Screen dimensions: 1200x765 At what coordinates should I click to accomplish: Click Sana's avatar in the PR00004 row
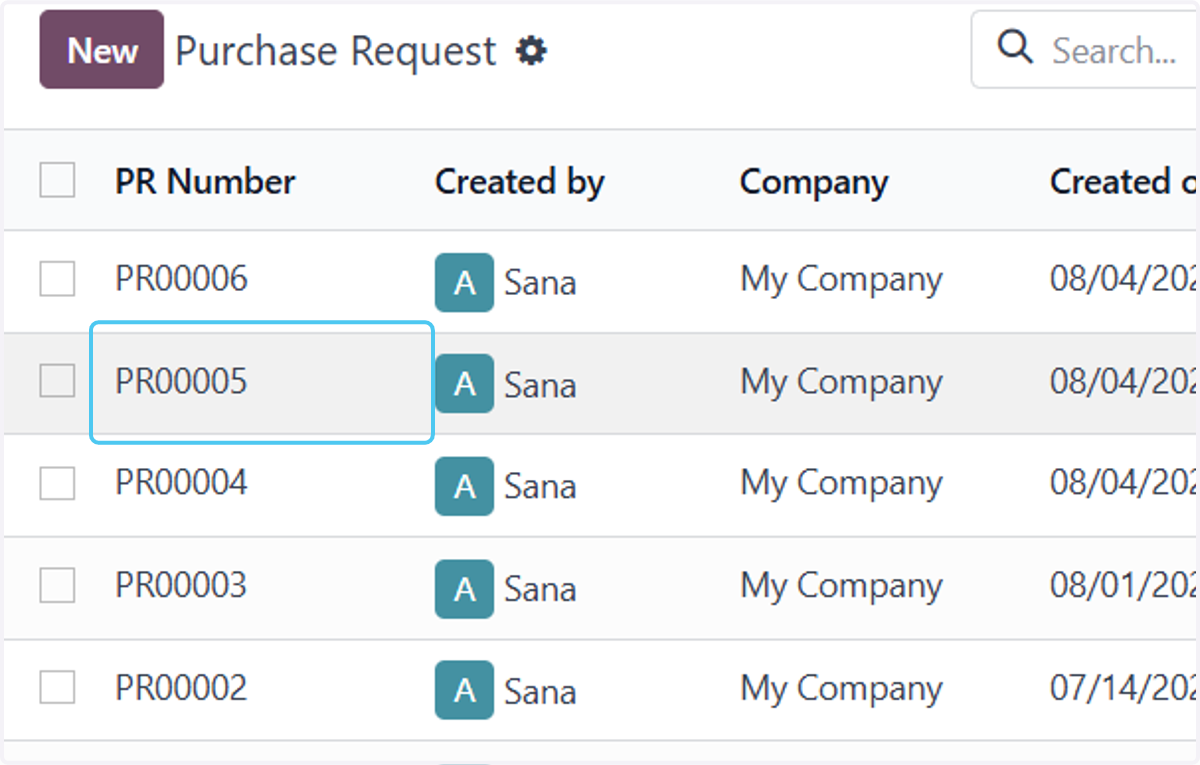tap(464, 486)
